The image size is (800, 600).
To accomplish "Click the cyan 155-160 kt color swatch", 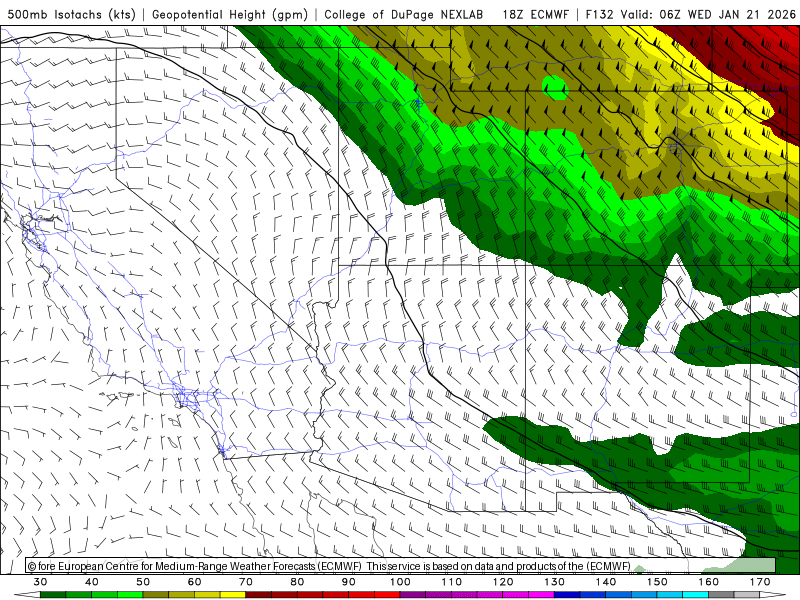I will click(x=695, y=594).
